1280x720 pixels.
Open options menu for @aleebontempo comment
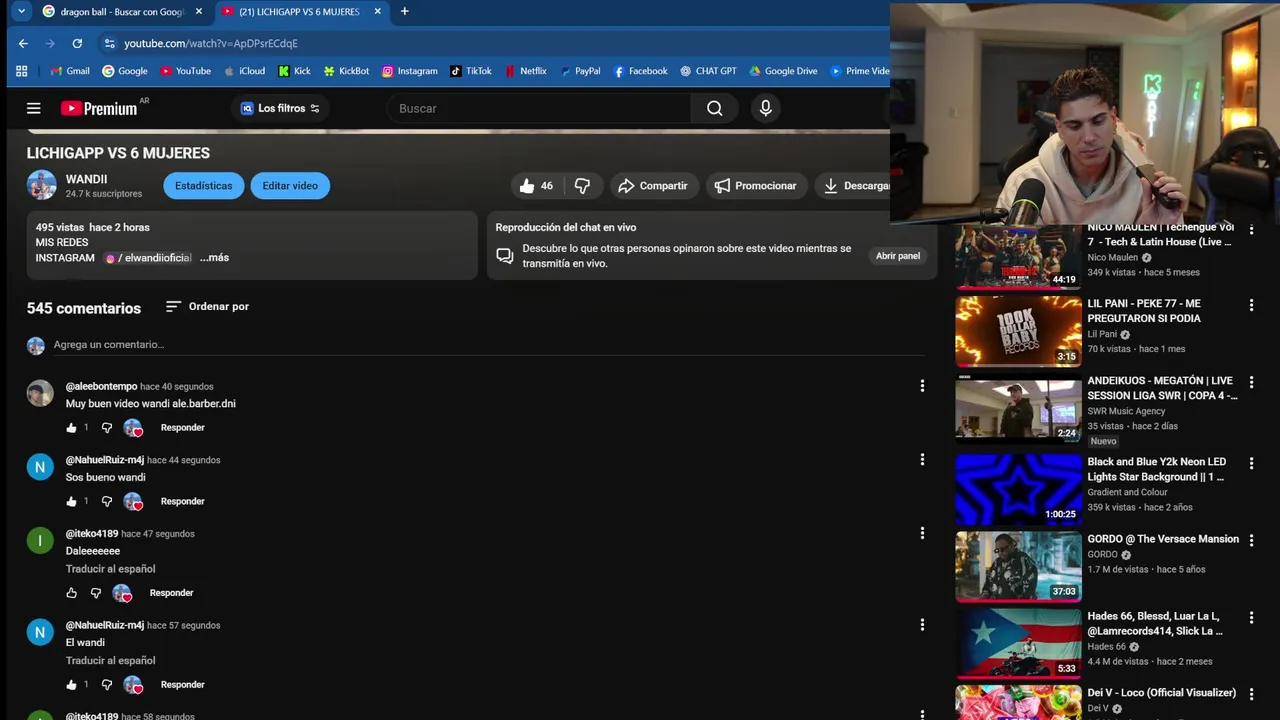(922, 386)
